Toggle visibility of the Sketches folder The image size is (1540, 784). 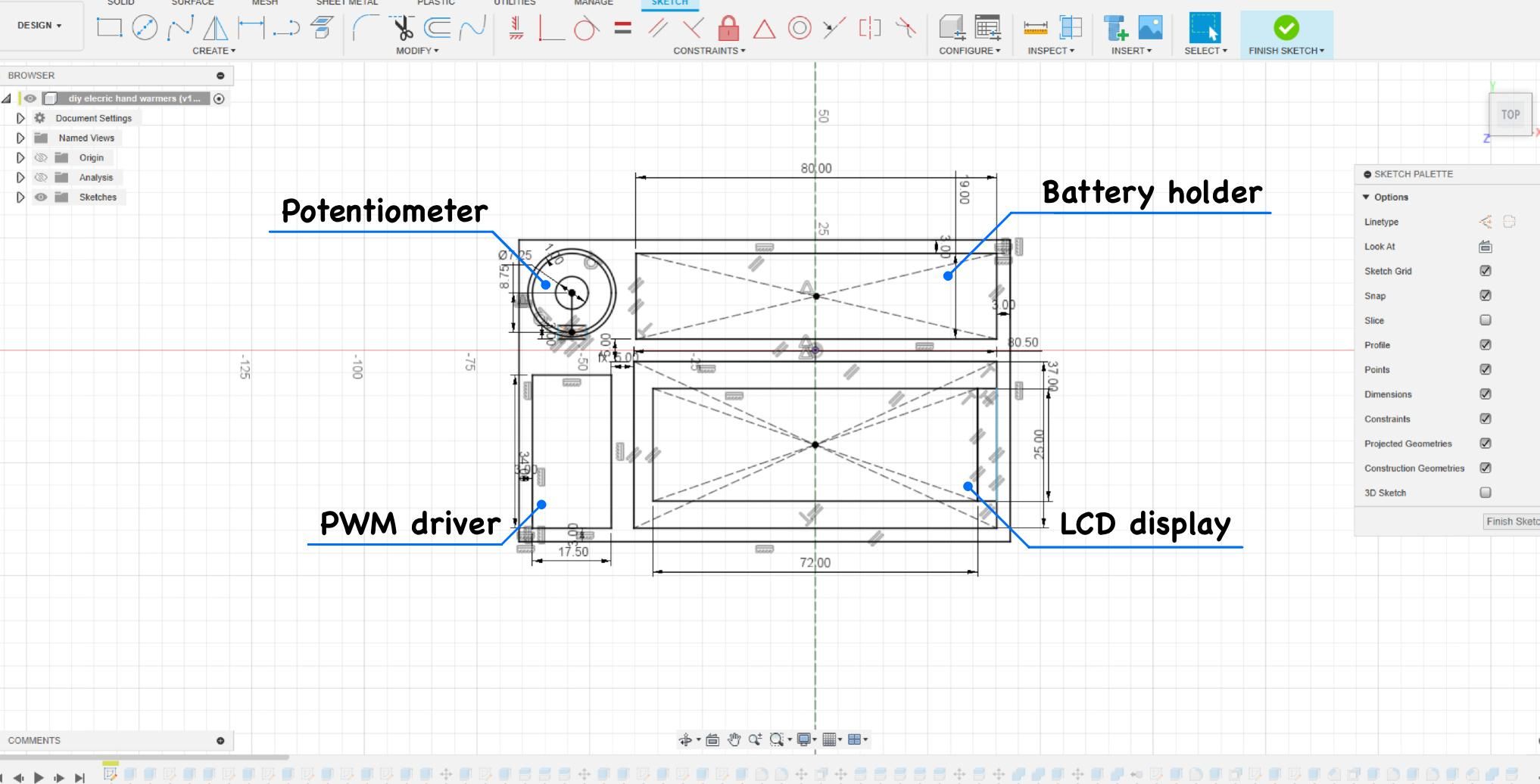coord(41,197)
